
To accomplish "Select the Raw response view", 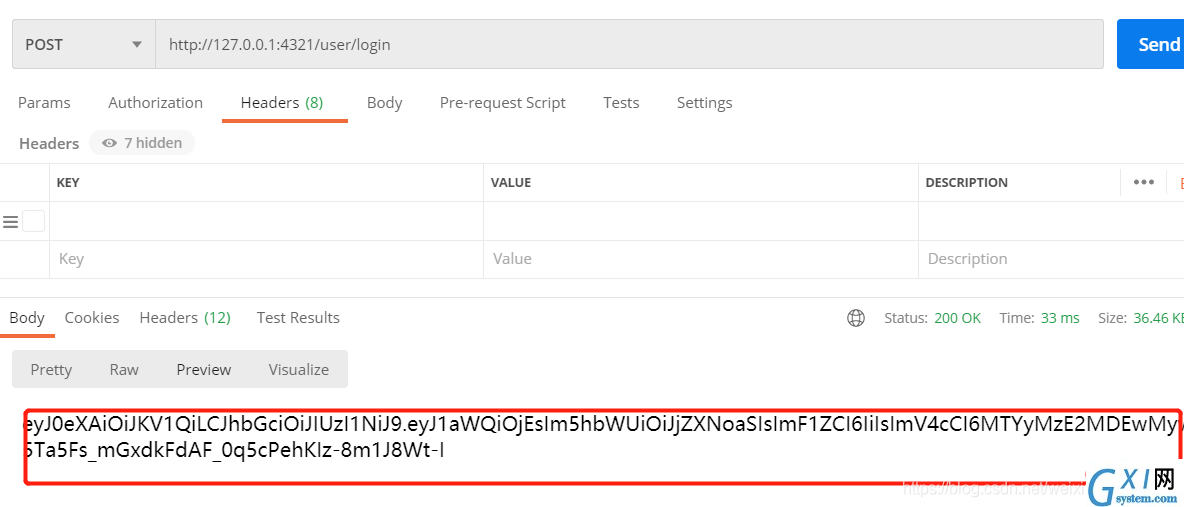I will 124,369.
